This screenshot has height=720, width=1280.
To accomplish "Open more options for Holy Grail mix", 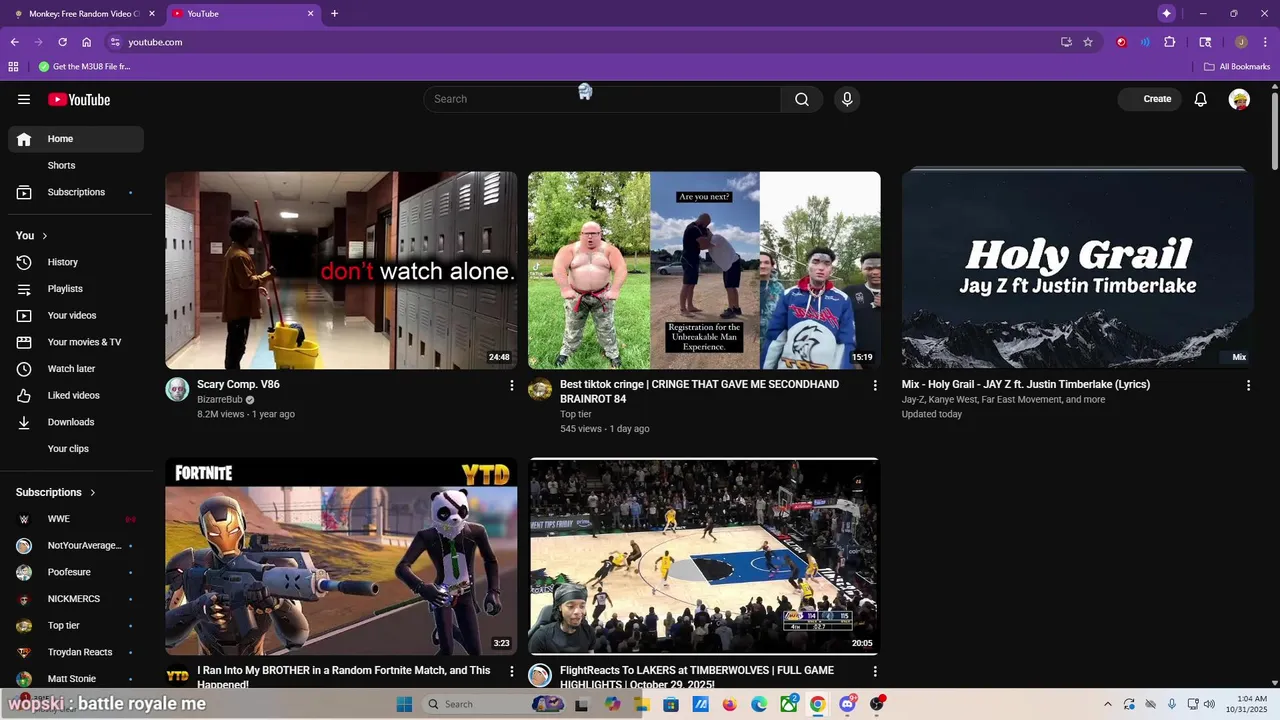I will tap(1248, 385).
